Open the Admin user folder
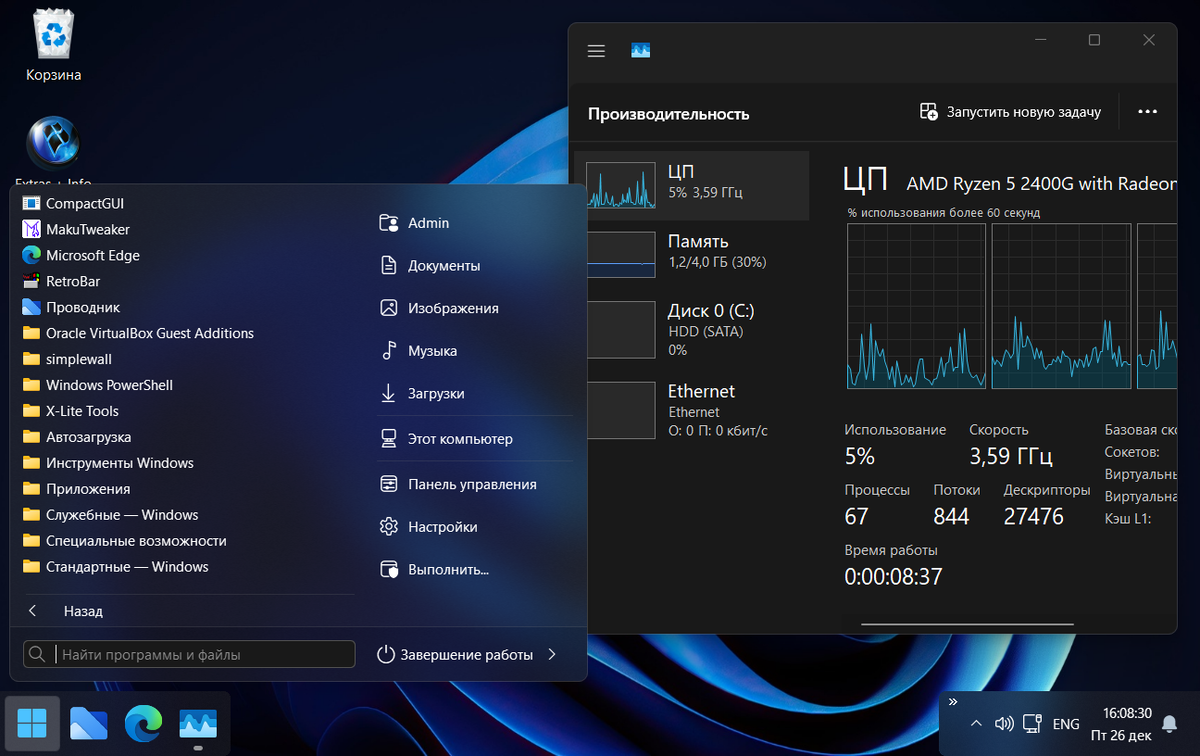This screenshot has width=1200, height=756. point(414,223)
